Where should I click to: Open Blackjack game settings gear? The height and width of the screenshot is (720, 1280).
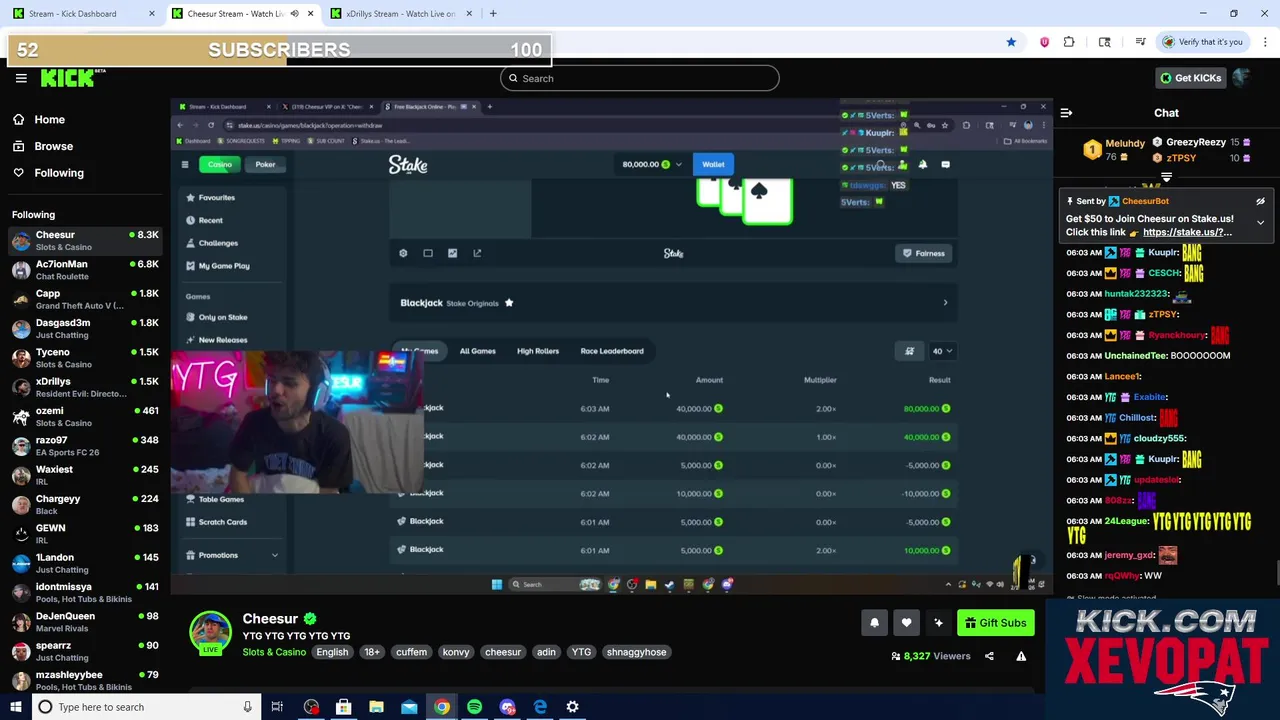(x=403, y=253)
